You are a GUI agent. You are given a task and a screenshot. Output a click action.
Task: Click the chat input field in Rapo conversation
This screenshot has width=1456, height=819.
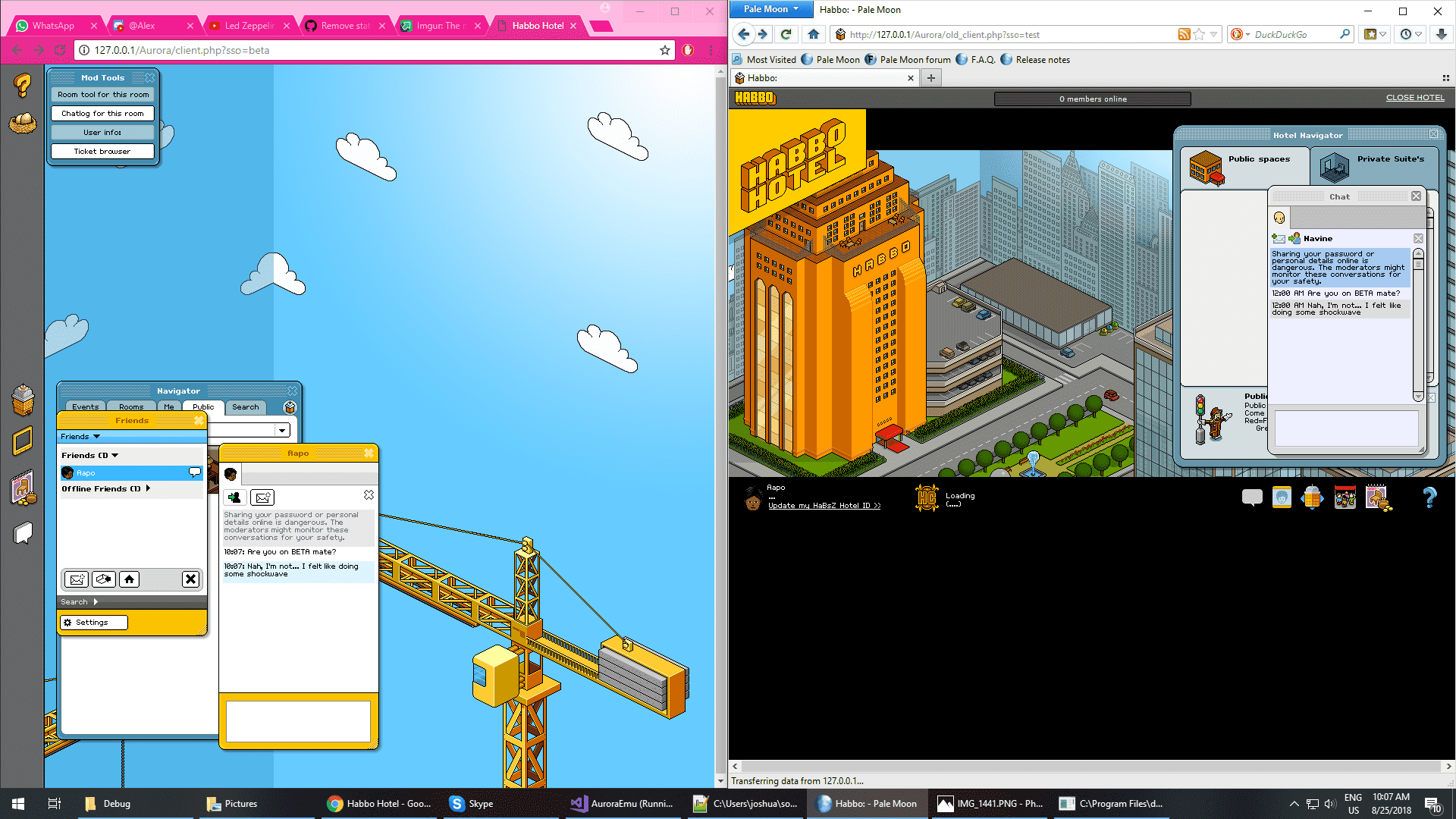[x=297, y=720]
